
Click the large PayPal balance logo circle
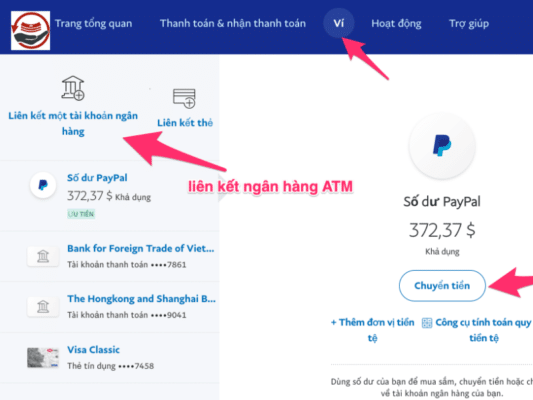[x=442, y=145]
